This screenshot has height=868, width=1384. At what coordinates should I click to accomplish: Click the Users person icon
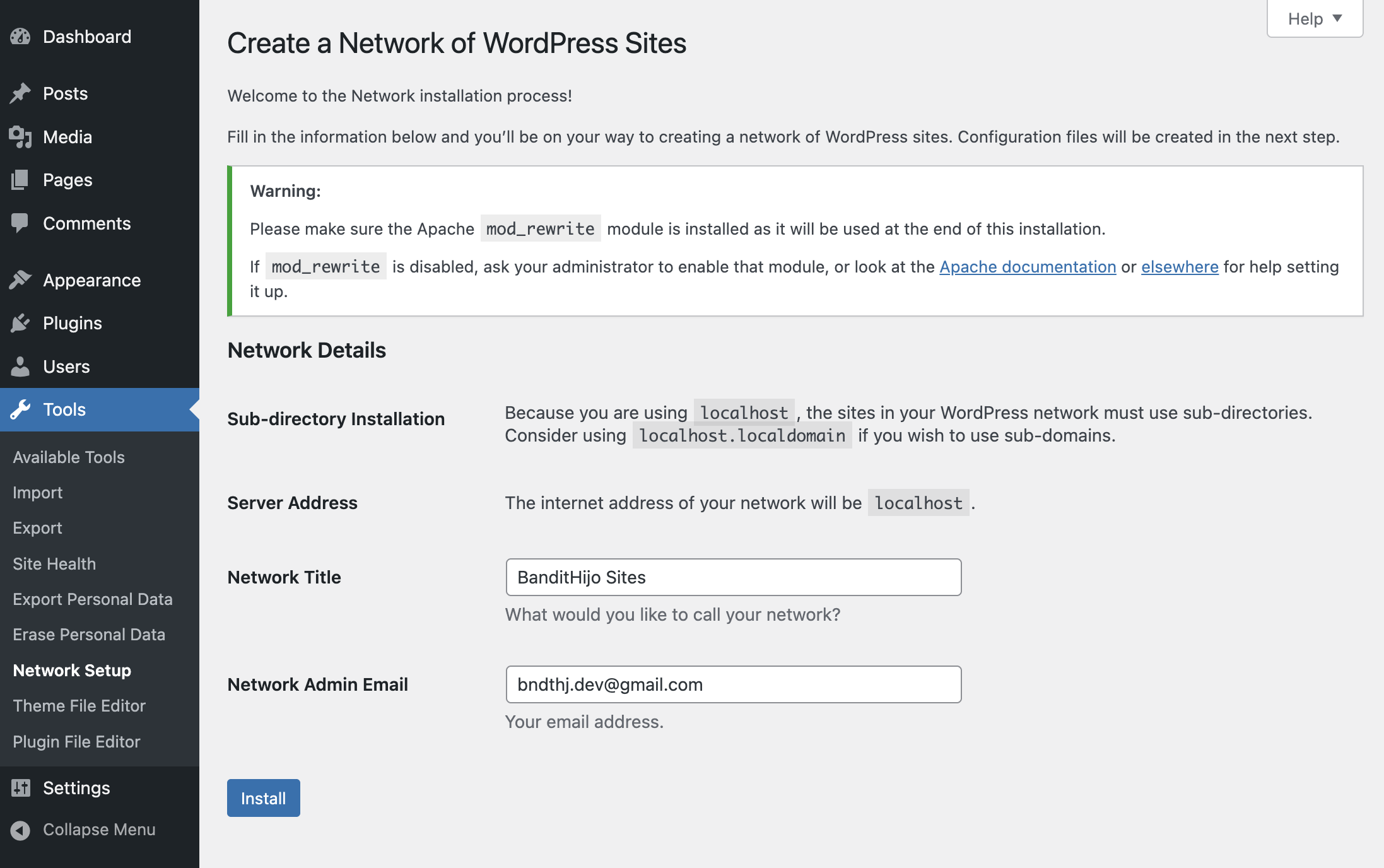click(20, 367)
